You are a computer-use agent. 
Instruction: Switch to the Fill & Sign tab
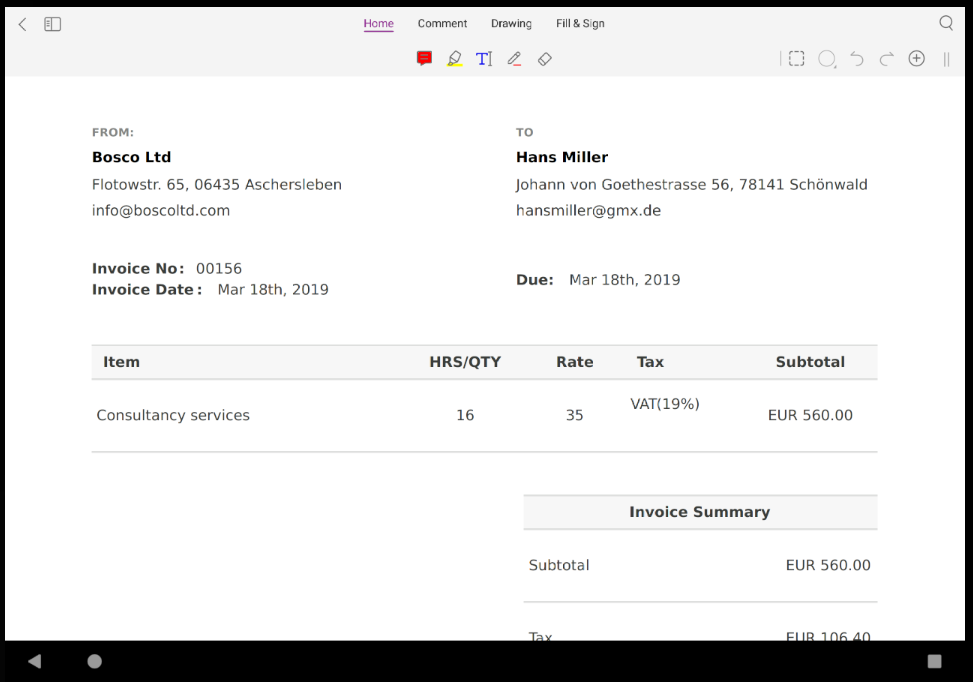pos(580,23)
